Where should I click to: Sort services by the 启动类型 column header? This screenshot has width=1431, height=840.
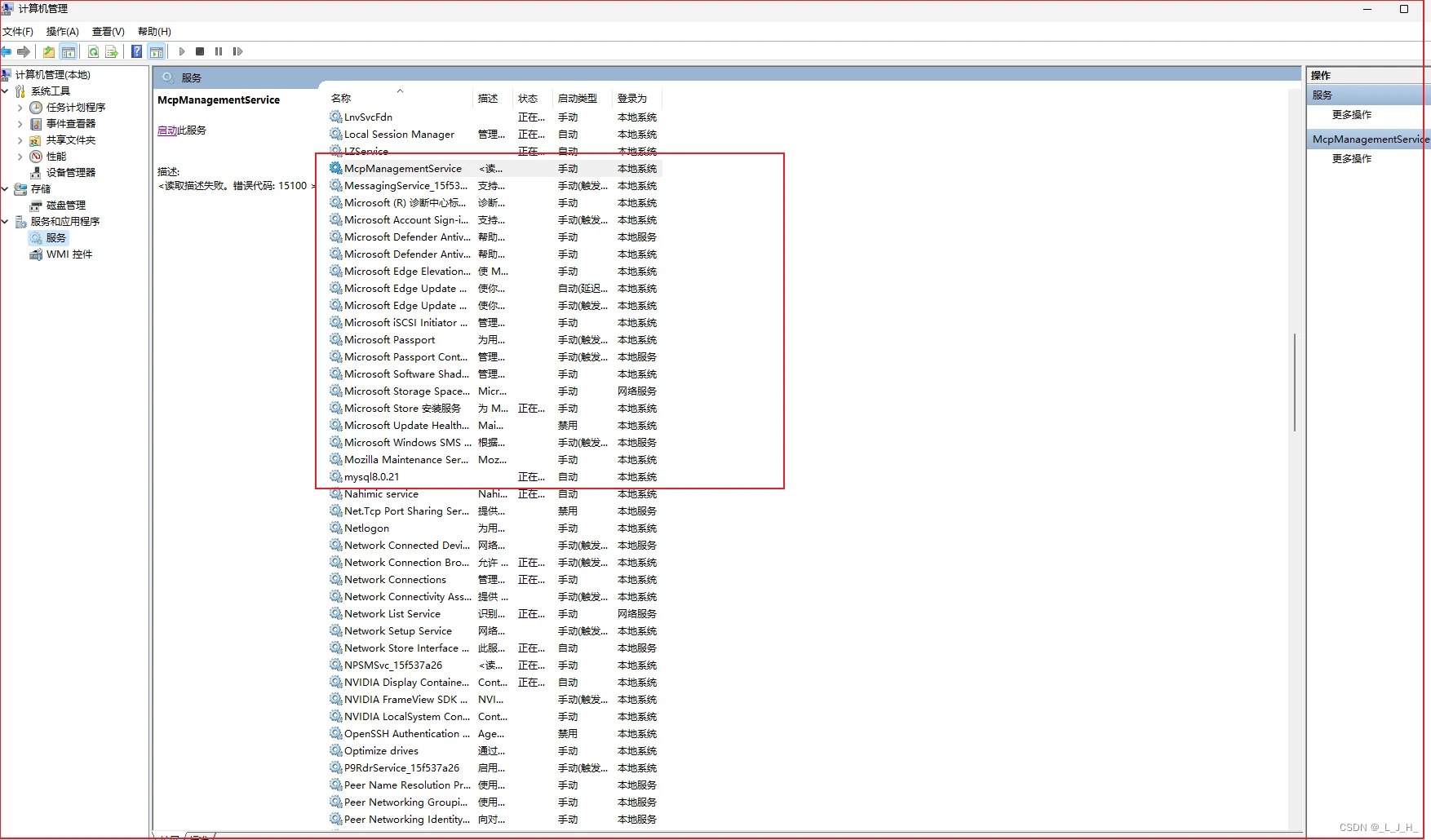click(x=577, y=99)
